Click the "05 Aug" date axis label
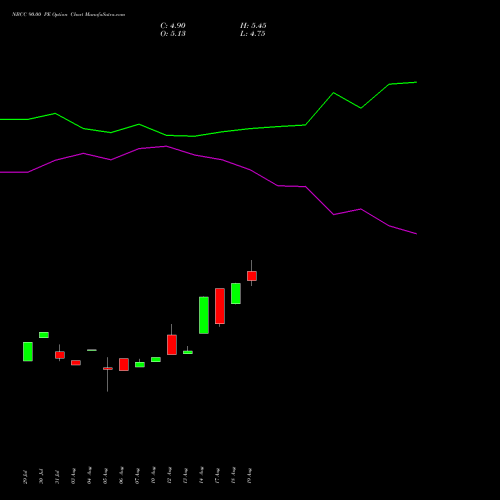The width and height of the screenshot is (500, 500). click(106, 476)
